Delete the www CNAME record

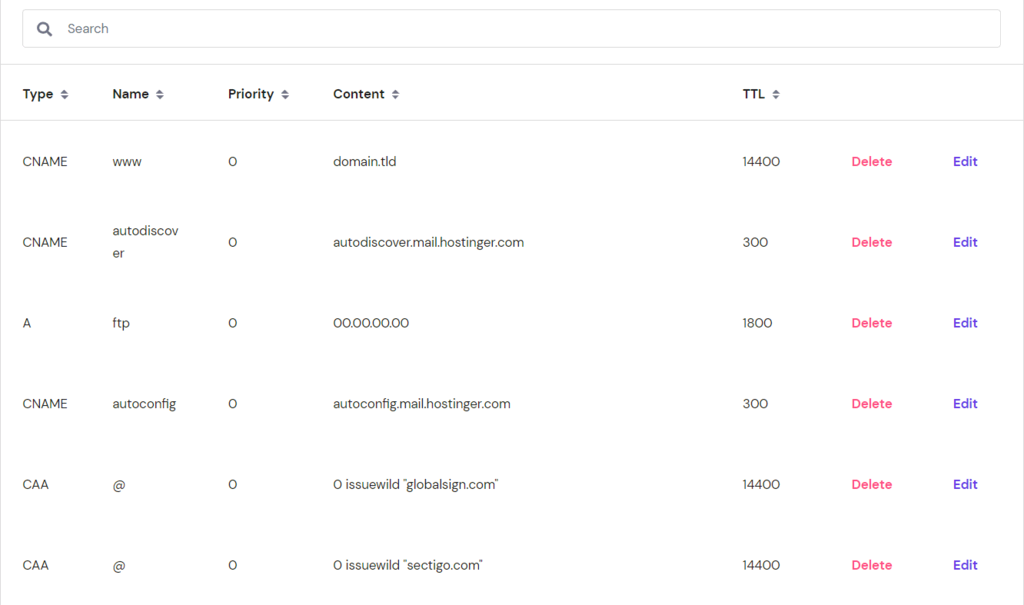pos(871,161)
